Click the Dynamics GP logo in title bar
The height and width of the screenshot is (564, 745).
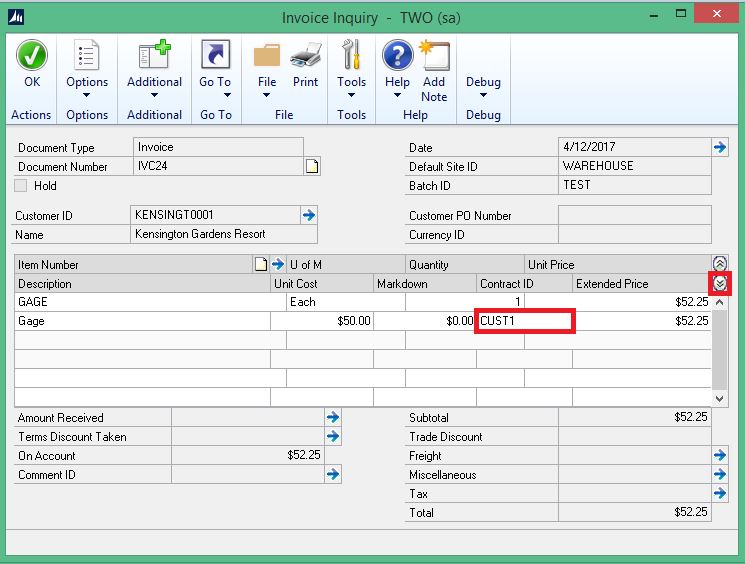[x=15, y=18]
